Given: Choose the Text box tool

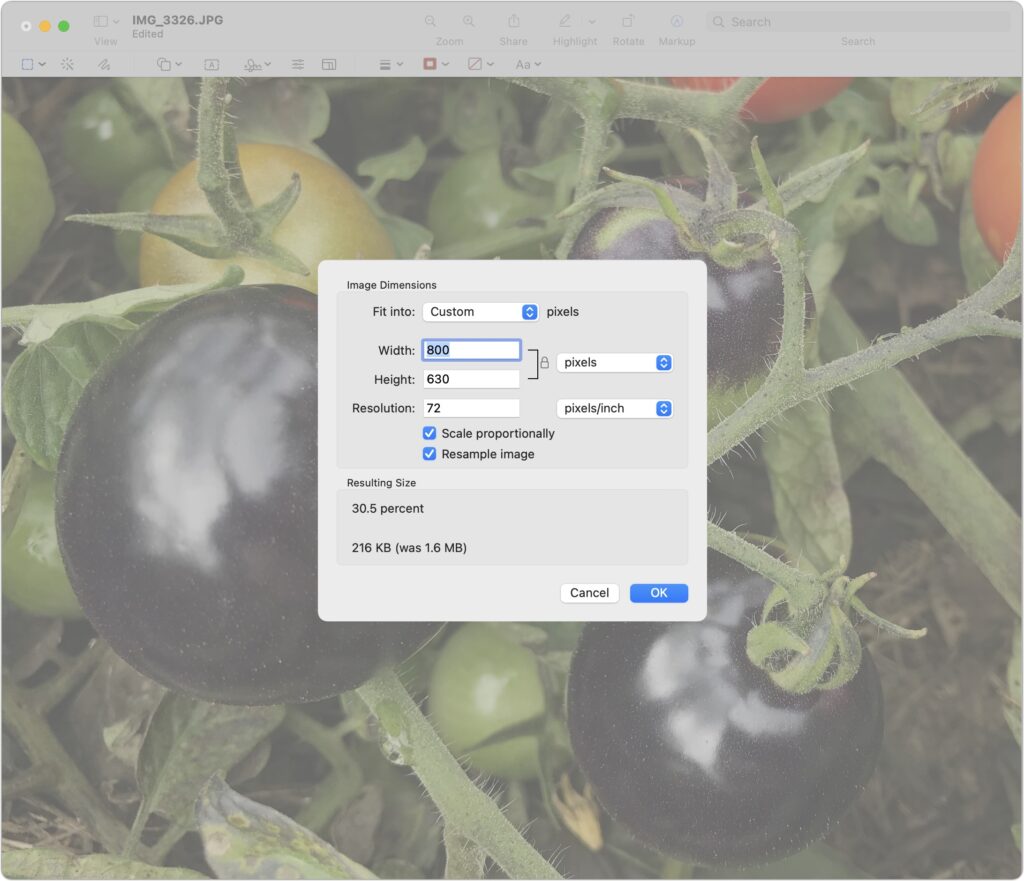Looking at the screenshot, I should point(212,64).
